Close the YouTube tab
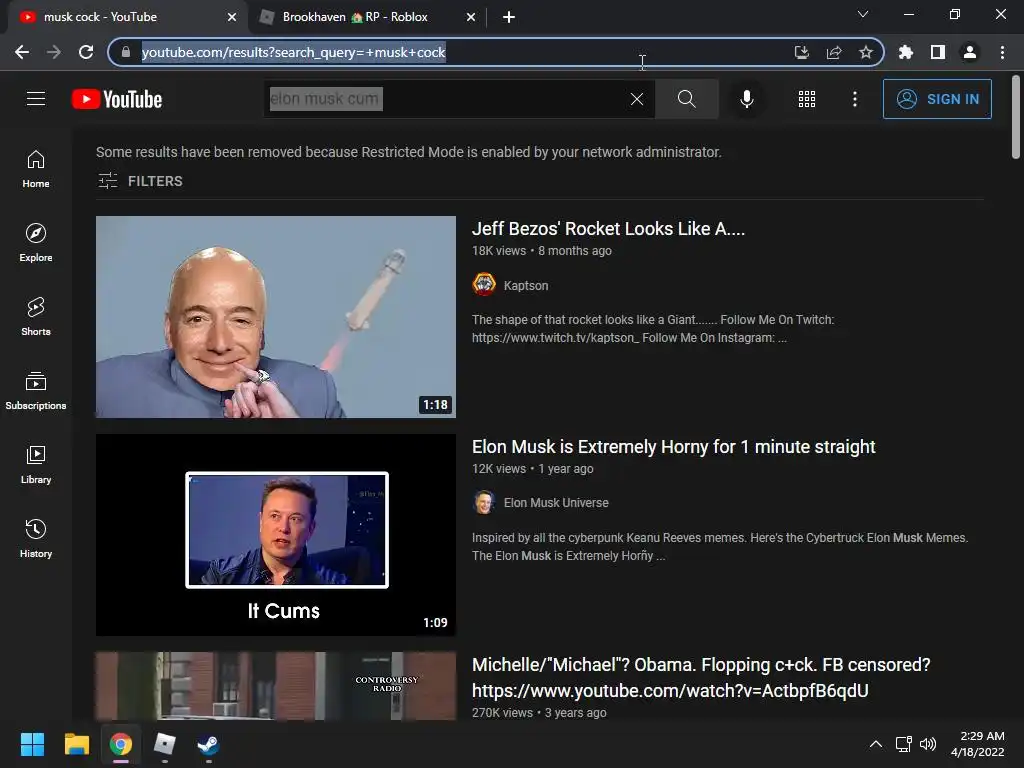The image size is (1024, 768). click(232, 17)
